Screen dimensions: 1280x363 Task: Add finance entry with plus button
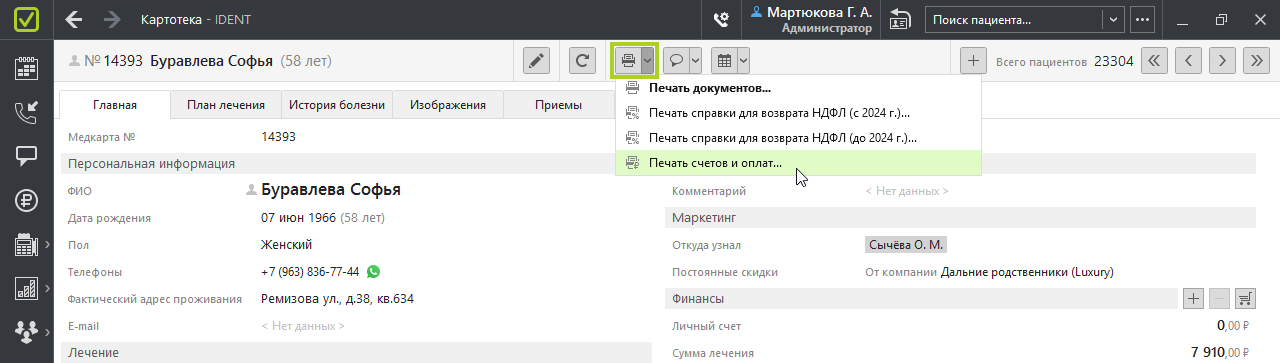1193,298
